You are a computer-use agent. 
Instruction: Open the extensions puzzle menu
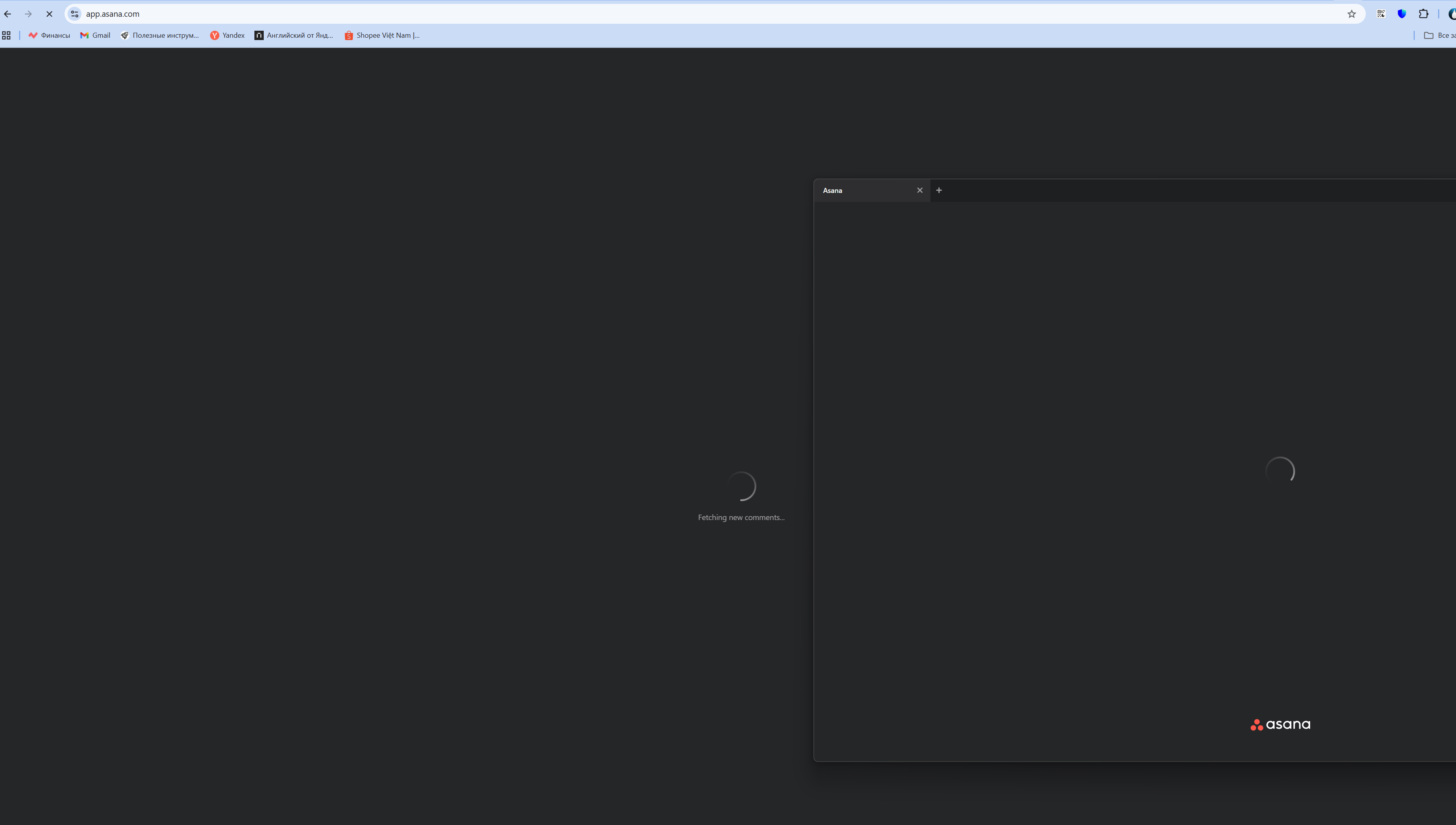pos(1423,14)
